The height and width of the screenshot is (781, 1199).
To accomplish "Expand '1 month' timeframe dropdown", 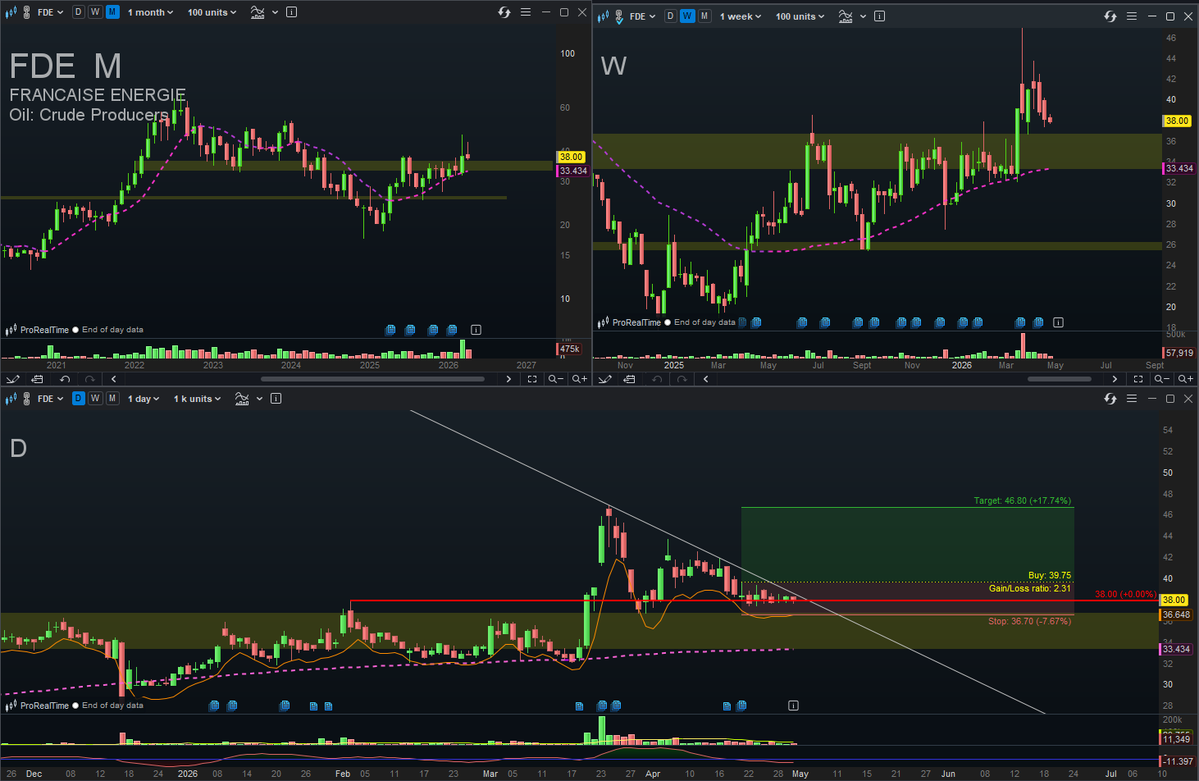I will [x=150, y=12].
